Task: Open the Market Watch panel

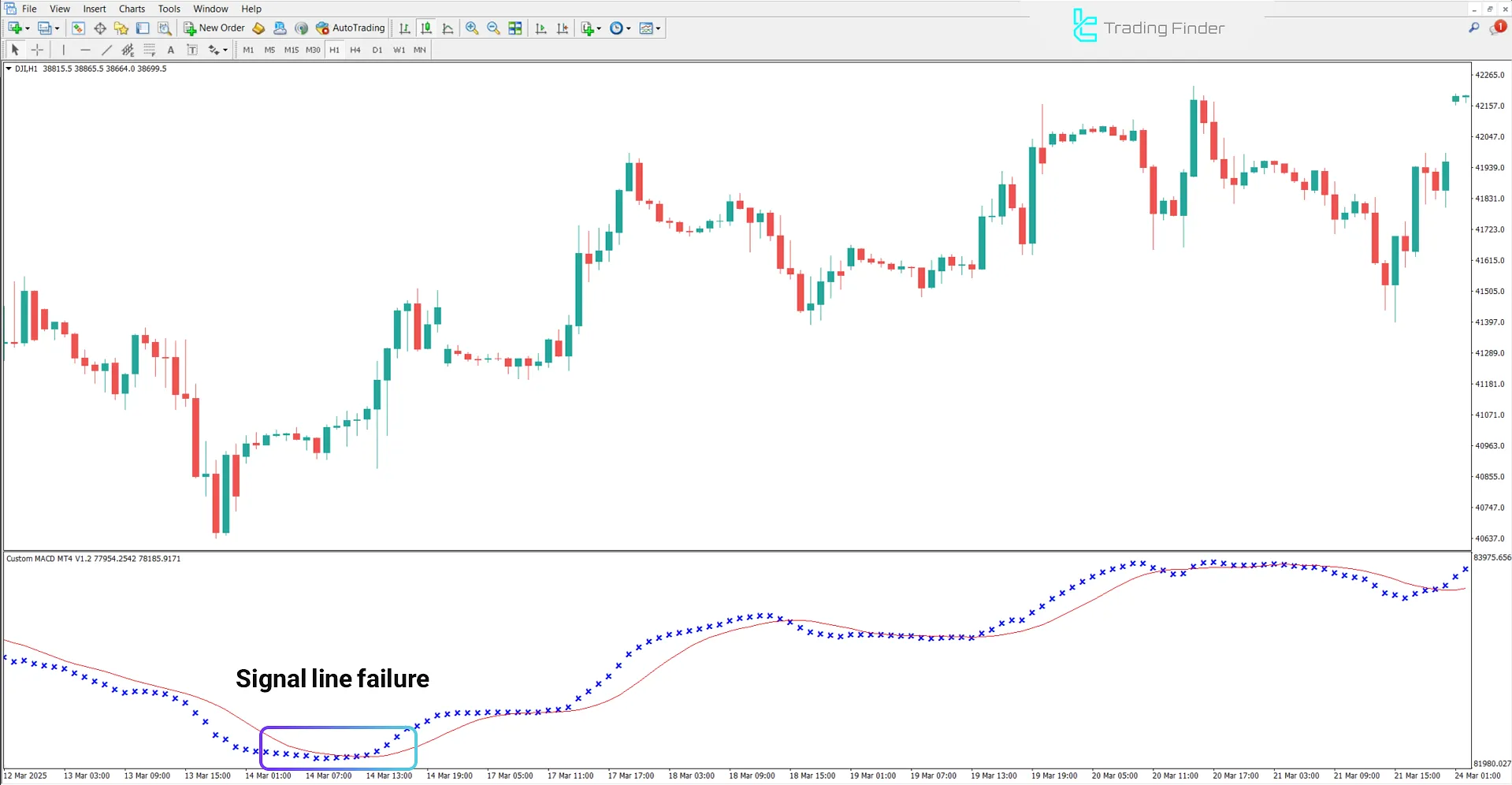Action: [x=78, y=28]
